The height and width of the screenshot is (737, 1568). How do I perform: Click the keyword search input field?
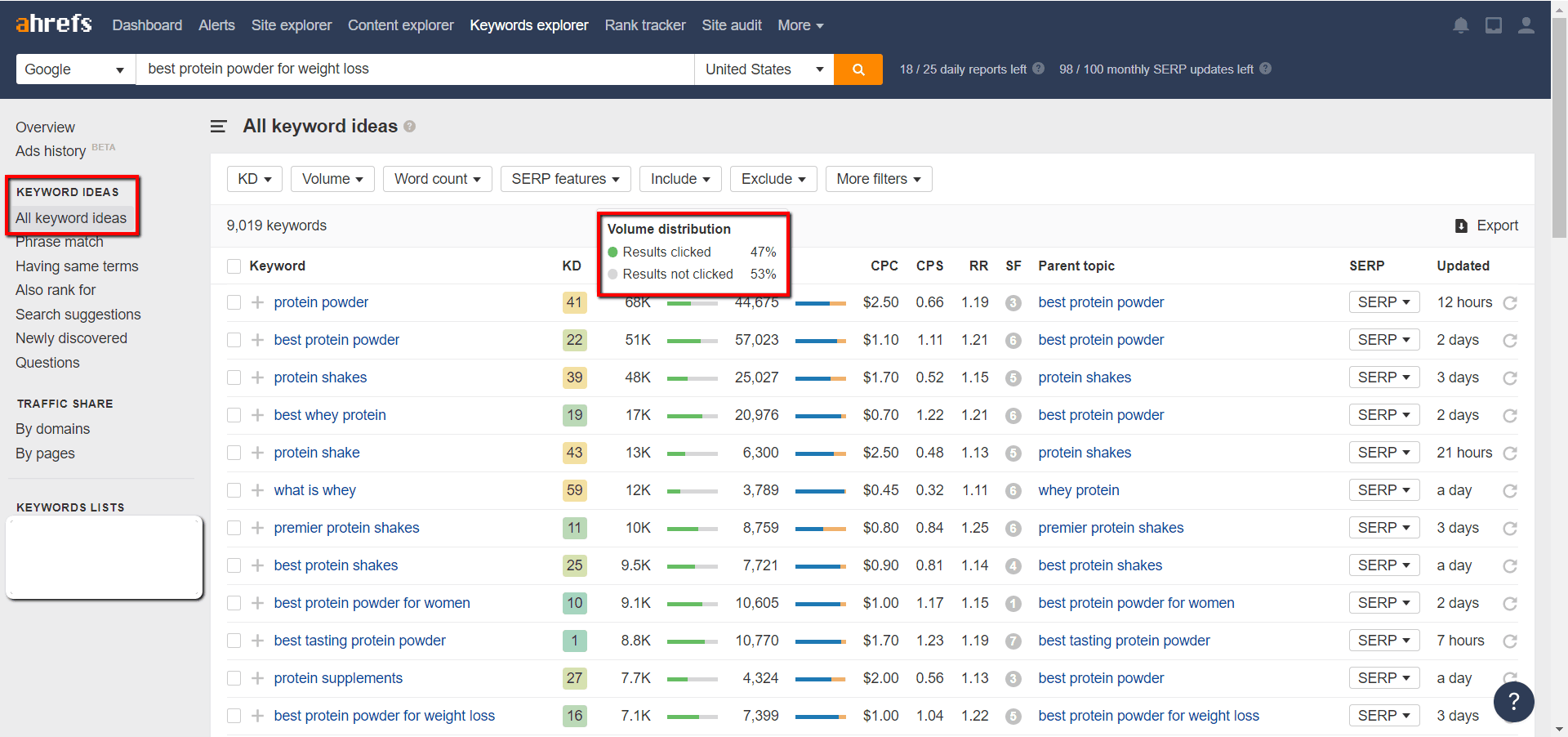pos(415,69)
